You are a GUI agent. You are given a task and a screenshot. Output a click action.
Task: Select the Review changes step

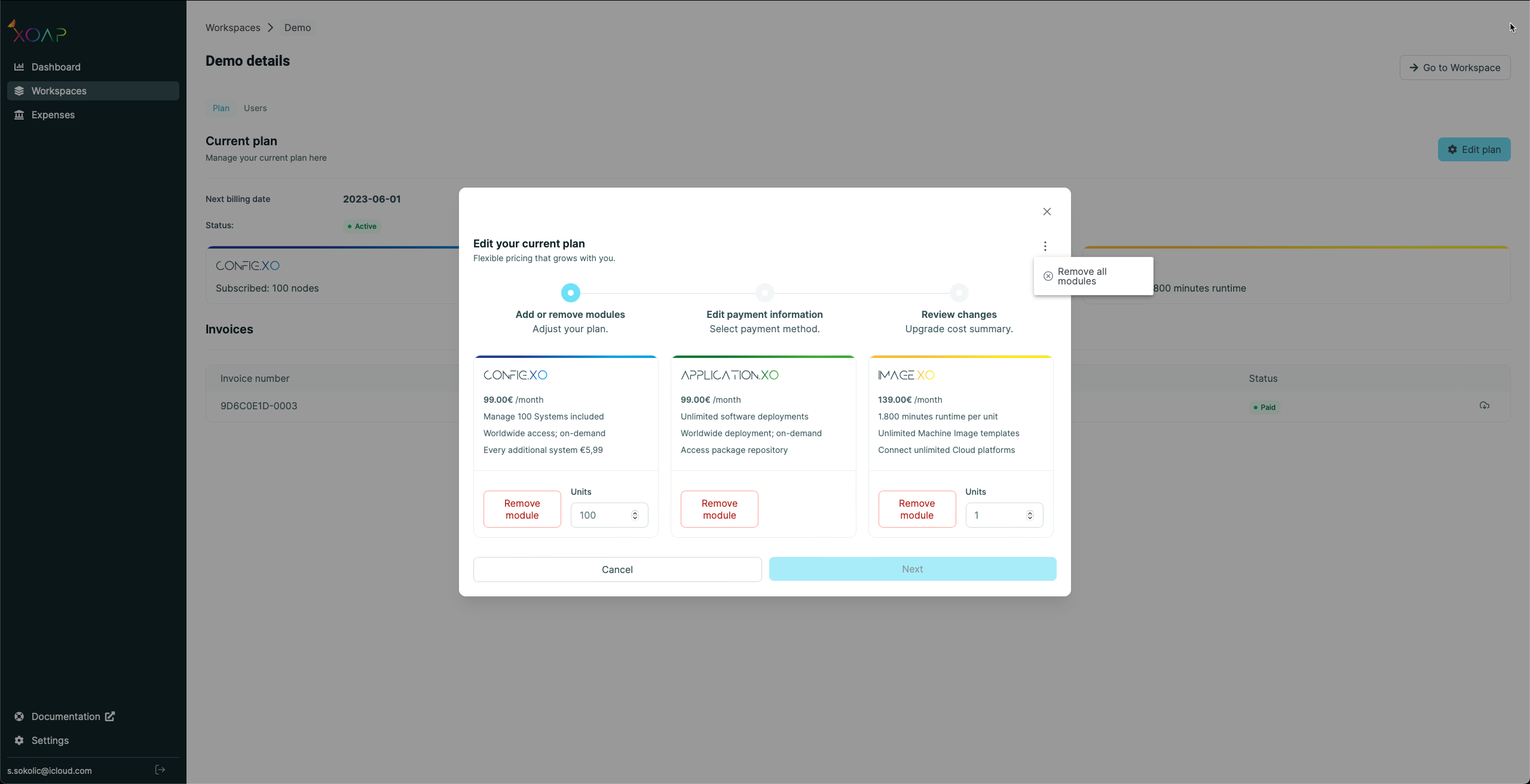(959, 293)
